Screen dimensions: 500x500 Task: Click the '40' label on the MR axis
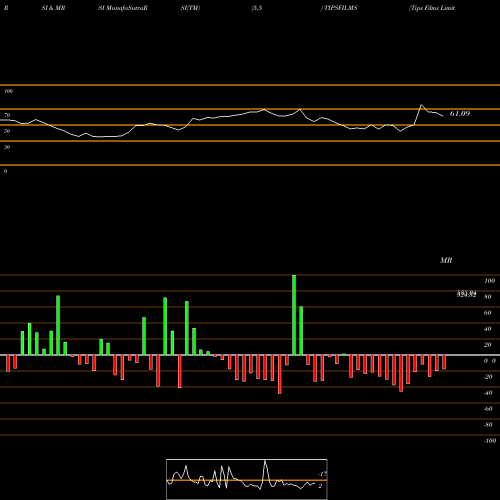coord(488,329)
